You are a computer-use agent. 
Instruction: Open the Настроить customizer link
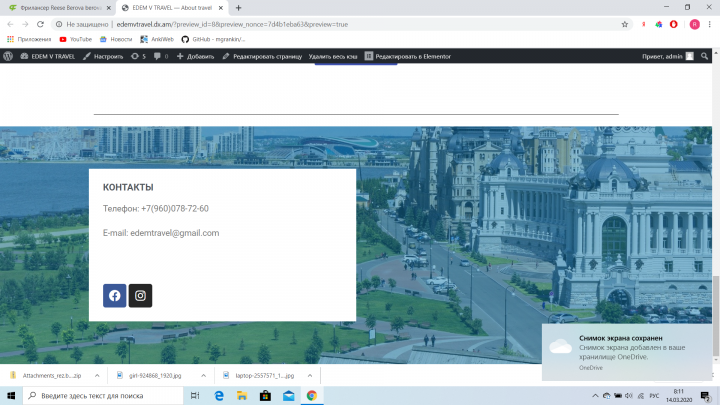103,56
